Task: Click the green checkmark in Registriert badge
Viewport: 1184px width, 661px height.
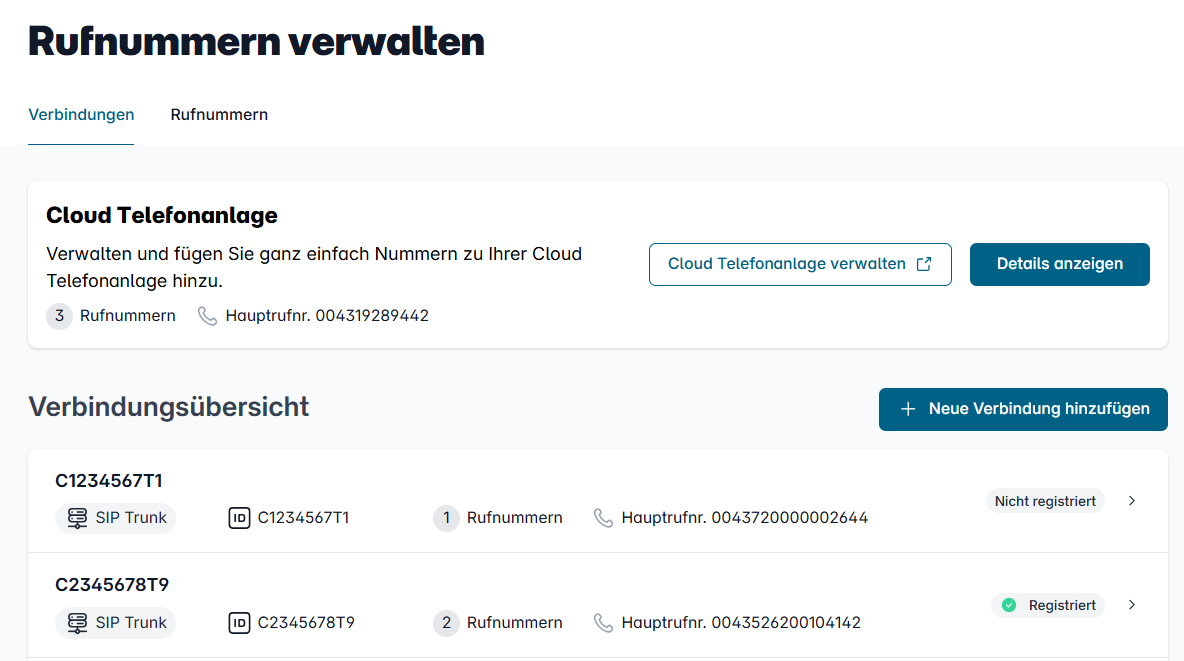Action: pyautogui.click(x=1009, y=605)
